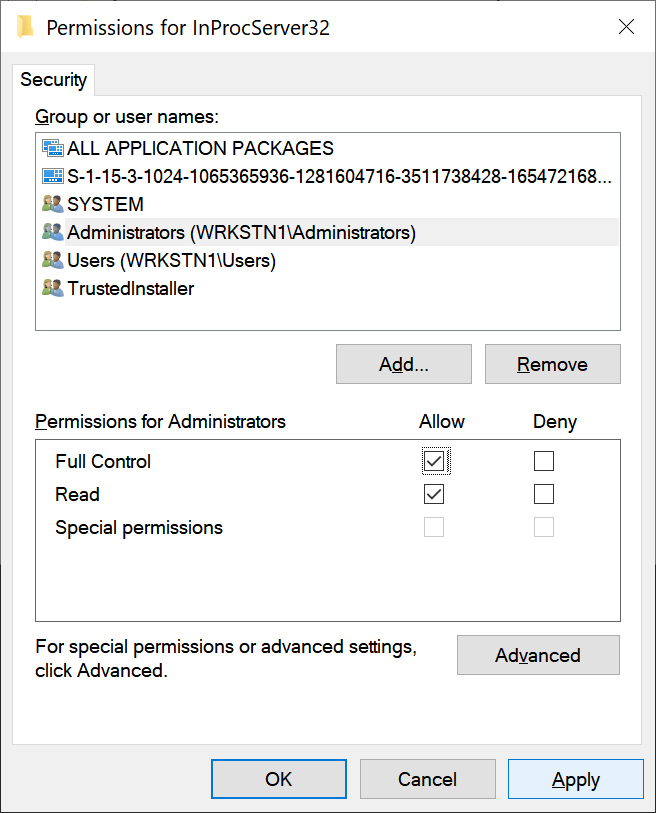Check Deny for Full Control
The width and height of the screenshot is (656, 813).
coord(544,461)
